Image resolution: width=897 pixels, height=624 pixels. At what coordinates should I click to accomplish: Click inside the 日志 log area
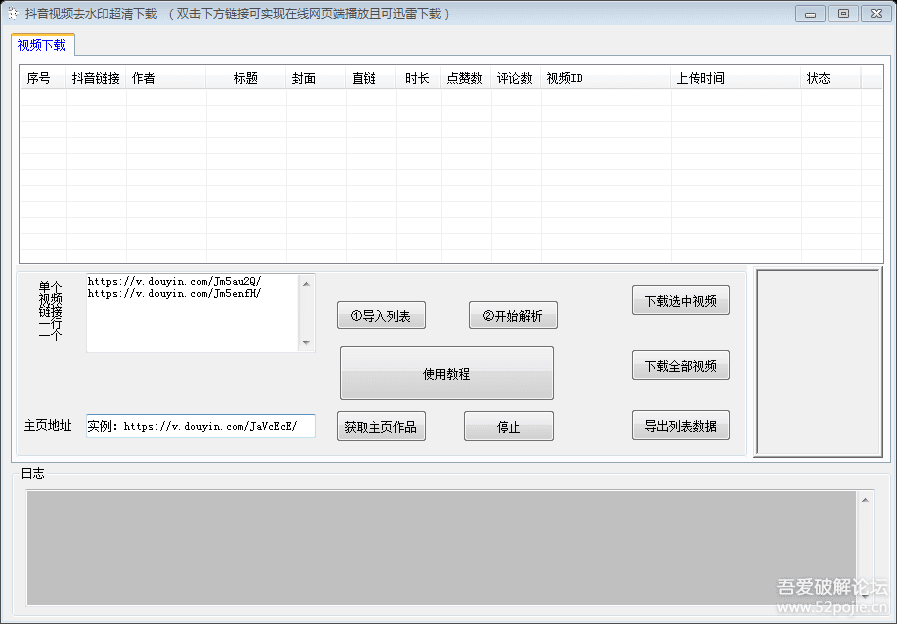(x=441, y=547)
